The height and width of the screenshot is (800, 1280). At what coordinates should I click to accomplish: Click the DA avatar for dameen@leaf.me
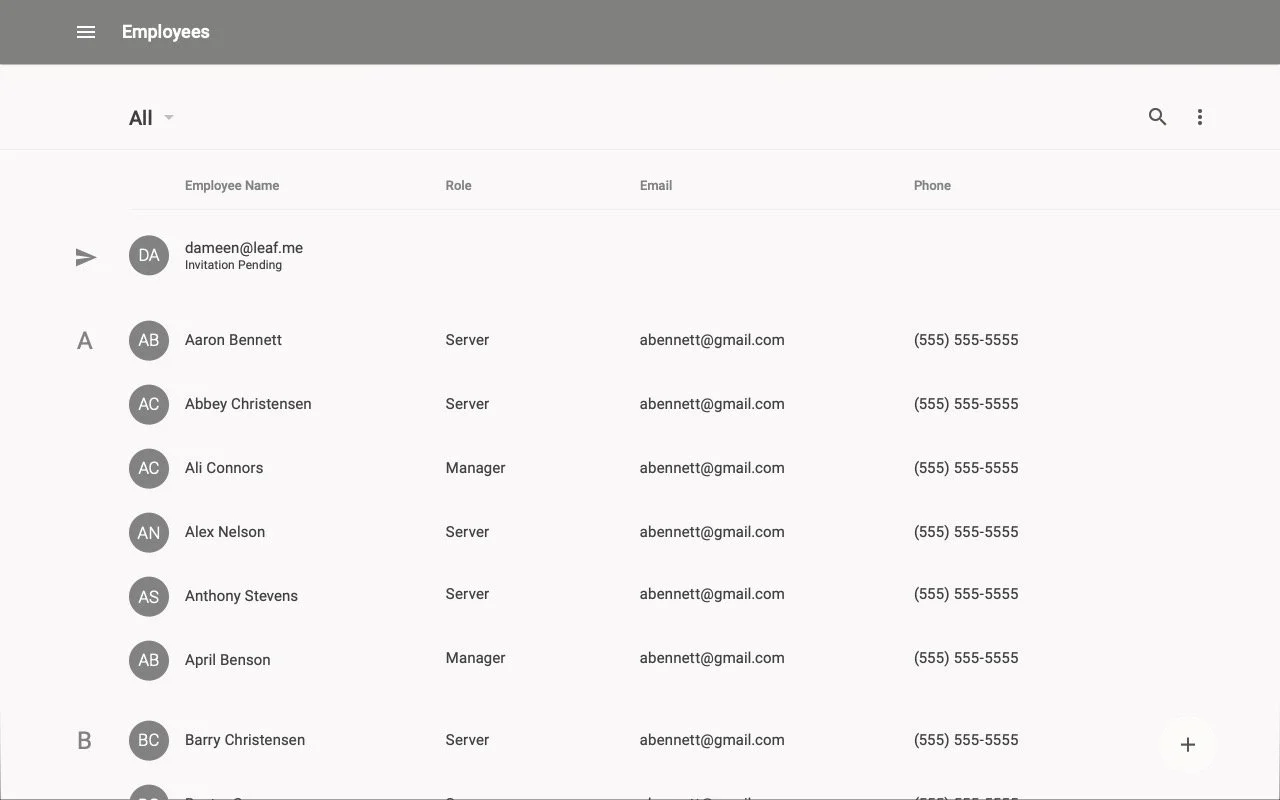[x=148, y=255]
